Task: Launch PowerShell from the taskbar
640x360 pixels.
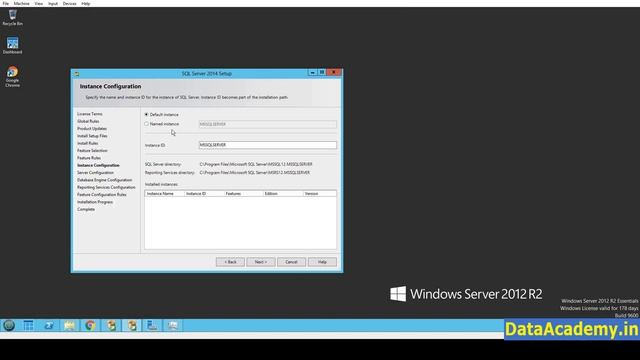Action: 49,325
